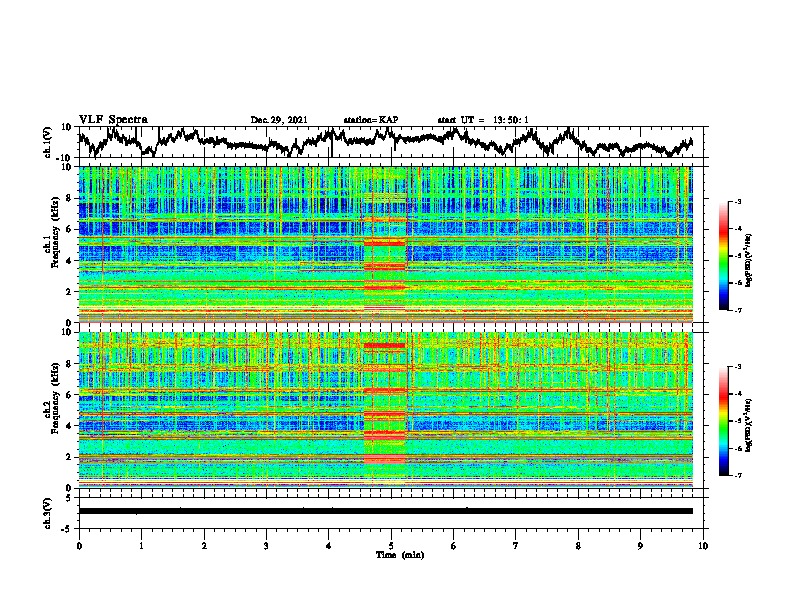Click the black ch.3 signal band
Screen dimensions: 792x612
385,511
